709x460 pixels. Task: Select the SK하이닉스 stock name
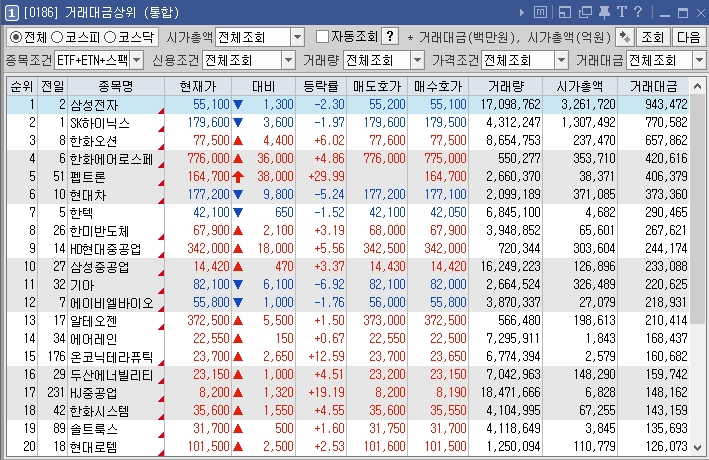coord(100,123)
